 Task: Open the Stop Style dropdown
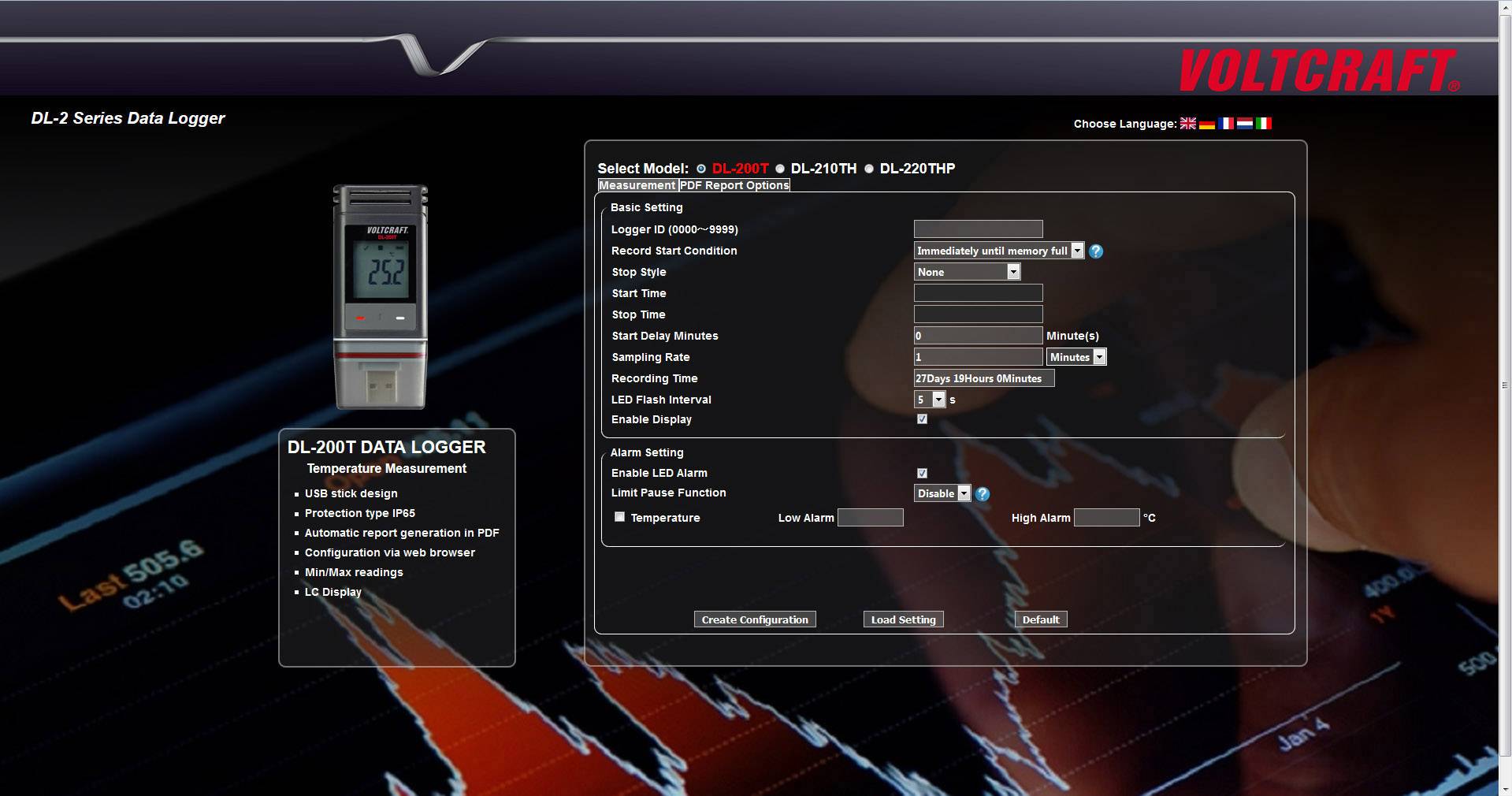point(1012,272)
